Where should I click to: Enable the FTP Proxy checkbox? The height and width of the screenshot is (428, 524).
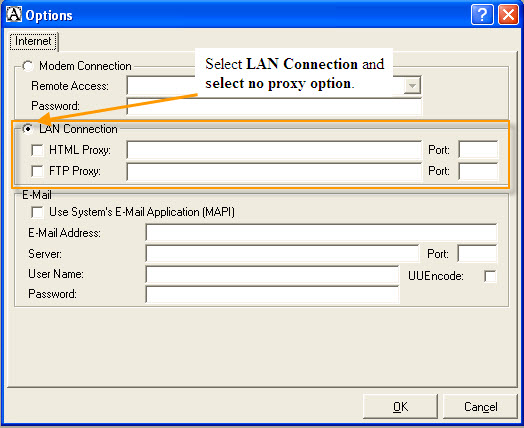point(37,171)
